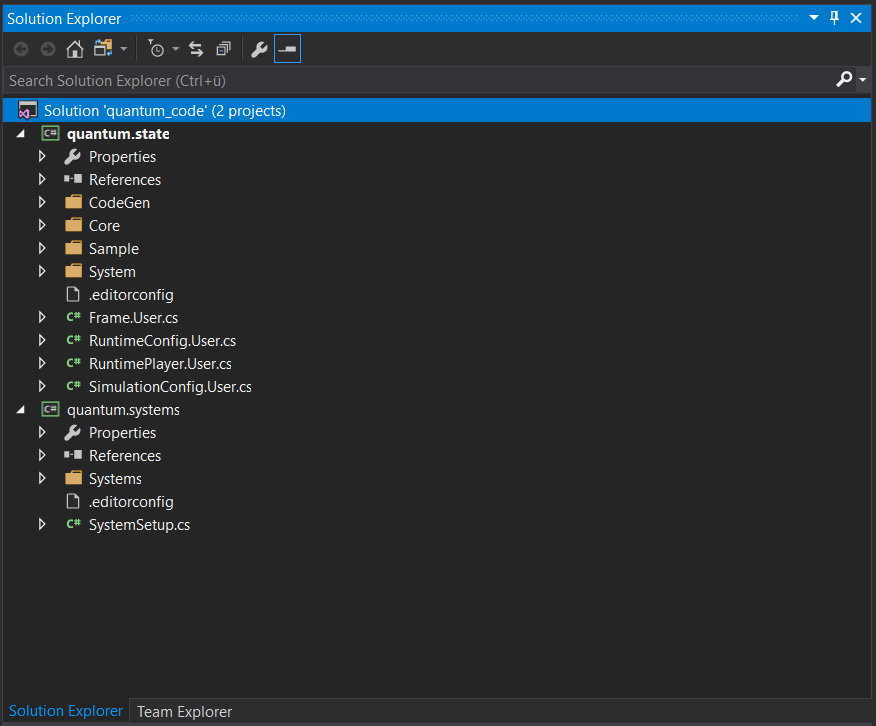Click the Systems folder icon

(73, 478)
